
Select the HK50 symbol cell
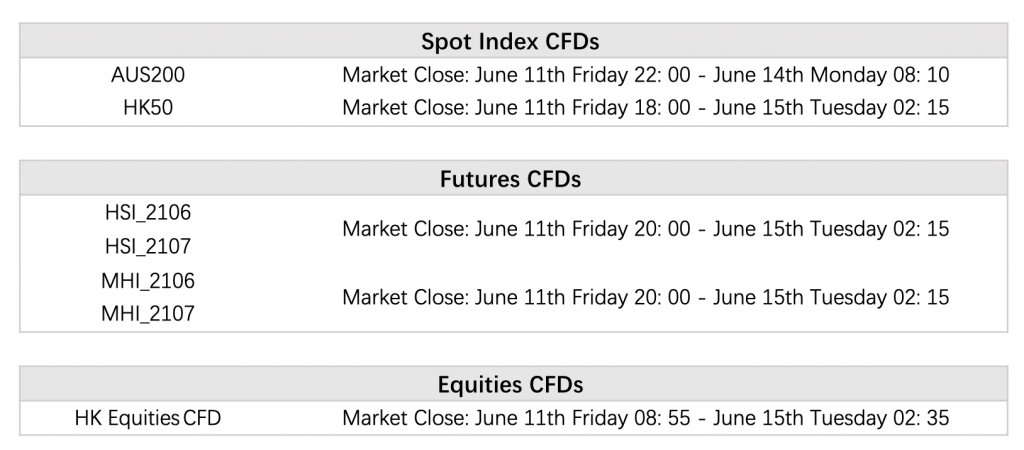point(148,108)
